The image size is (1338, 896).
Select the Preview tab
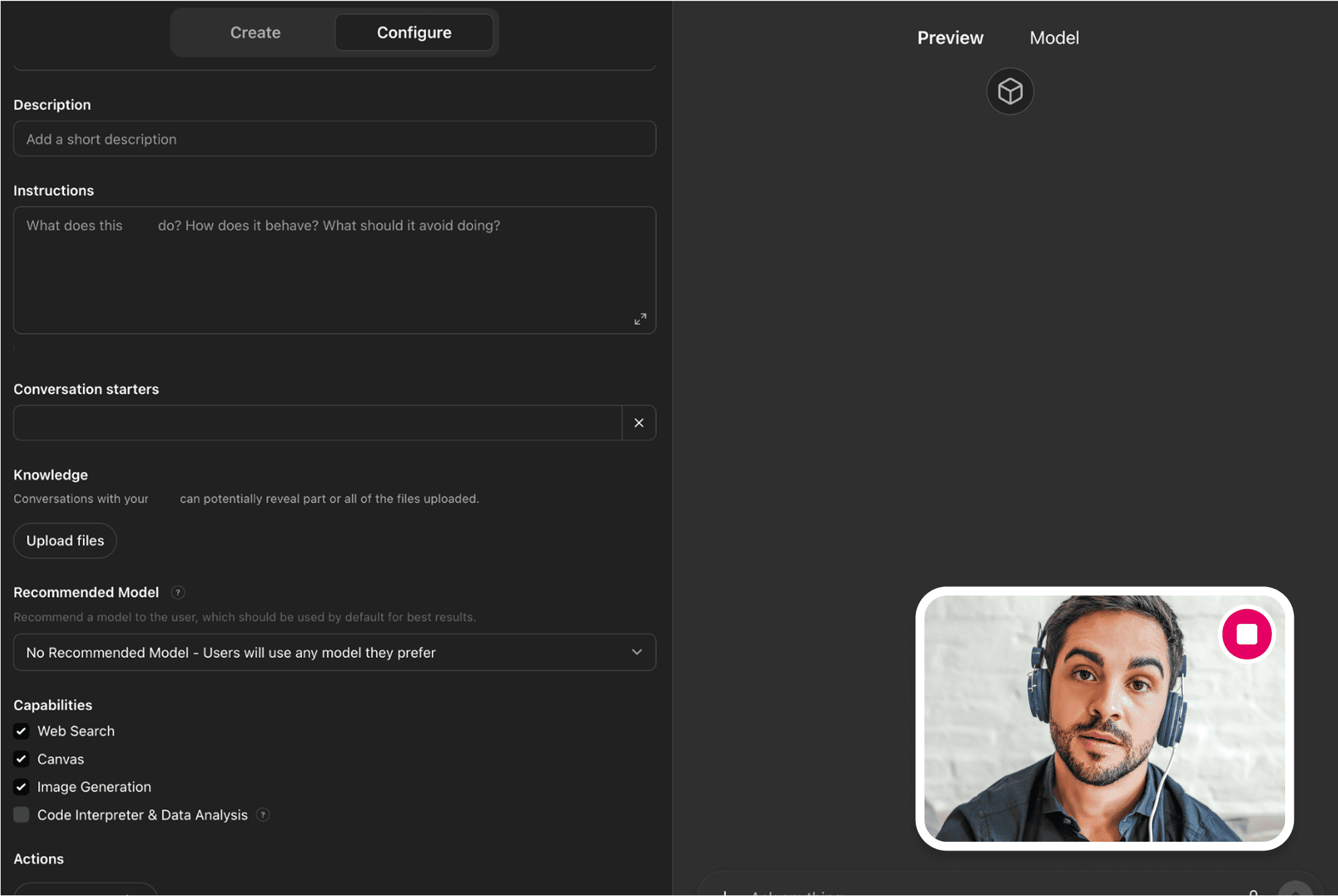(x=950, y=37)
